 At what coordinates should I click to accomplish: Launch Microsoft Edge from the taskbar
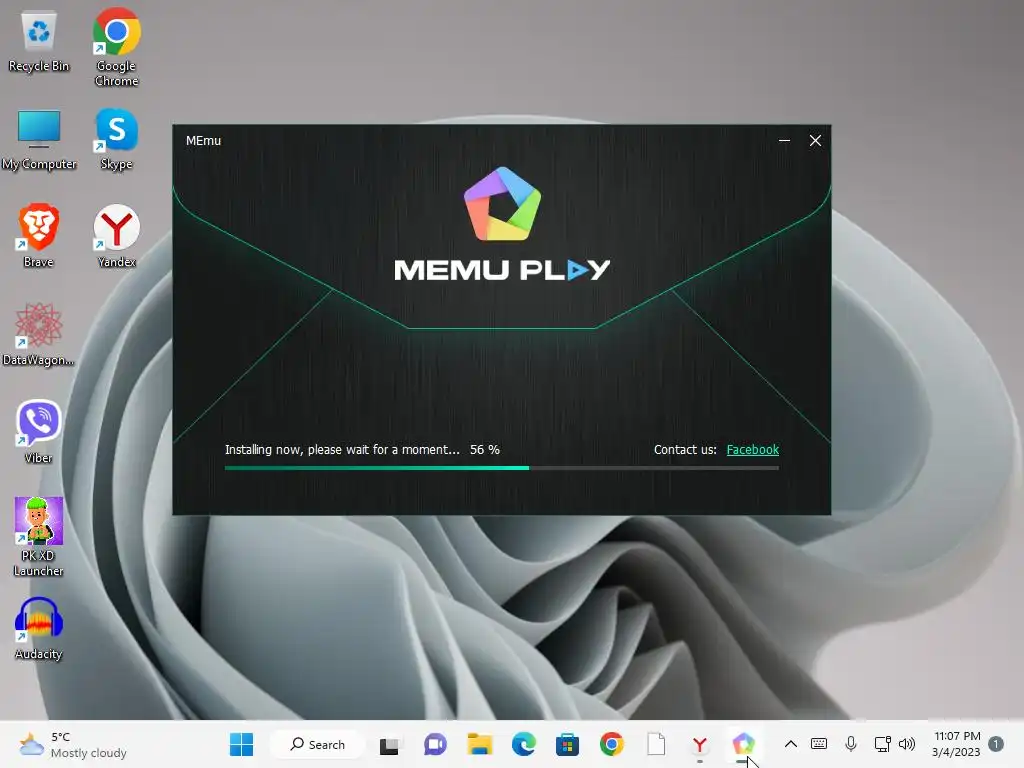pyautogui.click(x=524, y=744)
